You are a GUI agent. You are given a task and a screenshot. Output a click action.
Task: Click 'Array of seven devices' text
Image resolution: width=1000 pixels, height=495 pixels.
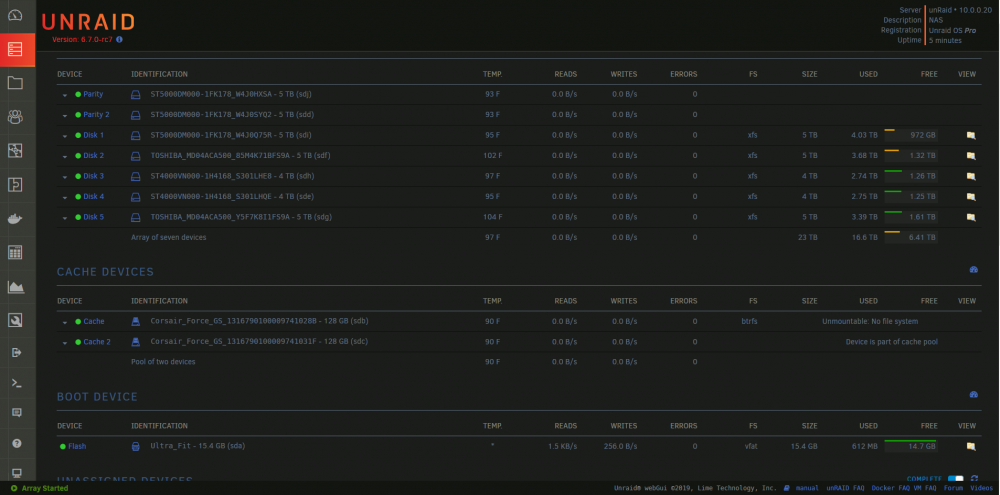(x=168, y=237)
